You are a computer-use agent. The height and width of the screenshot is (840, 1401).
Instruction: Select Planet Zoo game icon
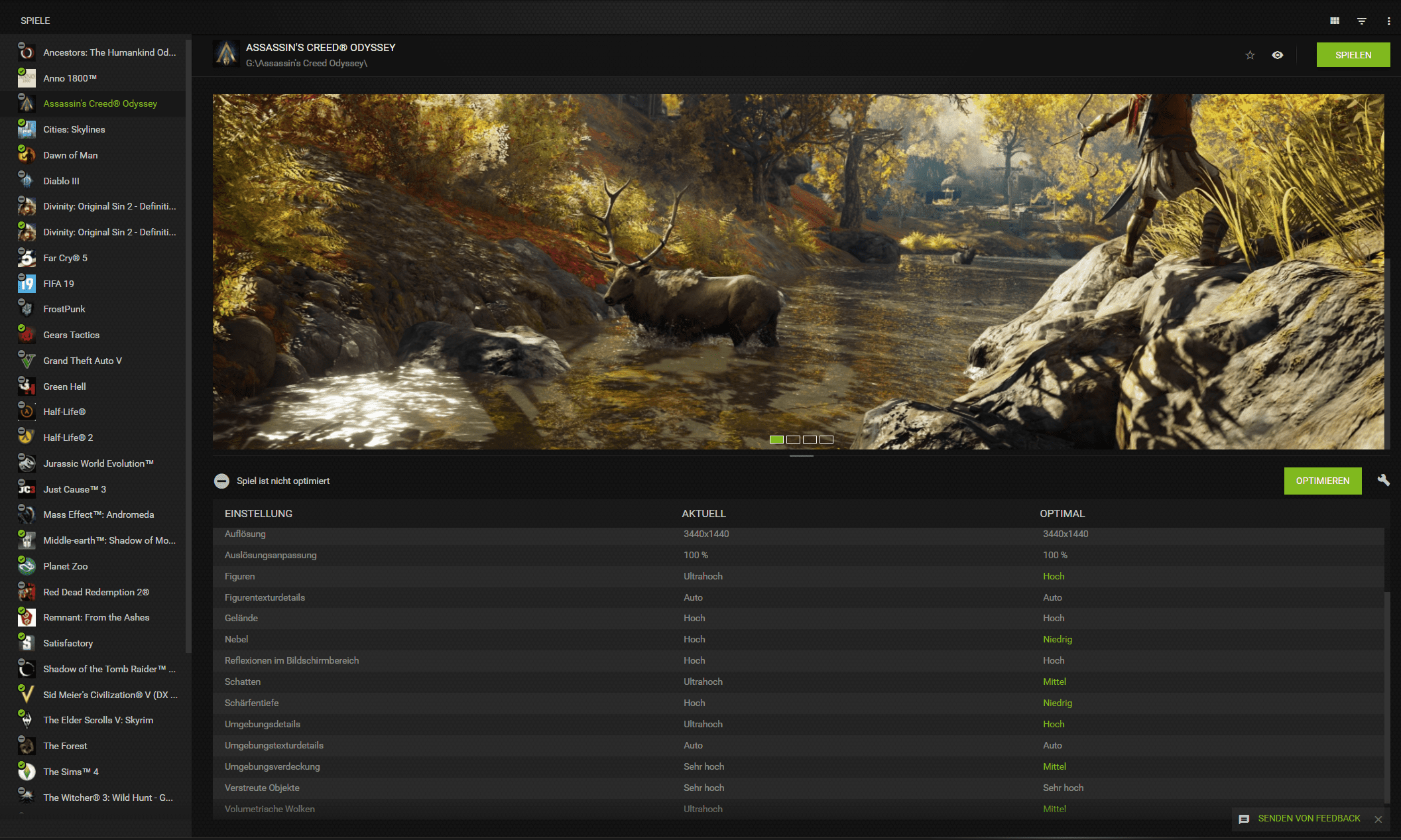[27, 566]
